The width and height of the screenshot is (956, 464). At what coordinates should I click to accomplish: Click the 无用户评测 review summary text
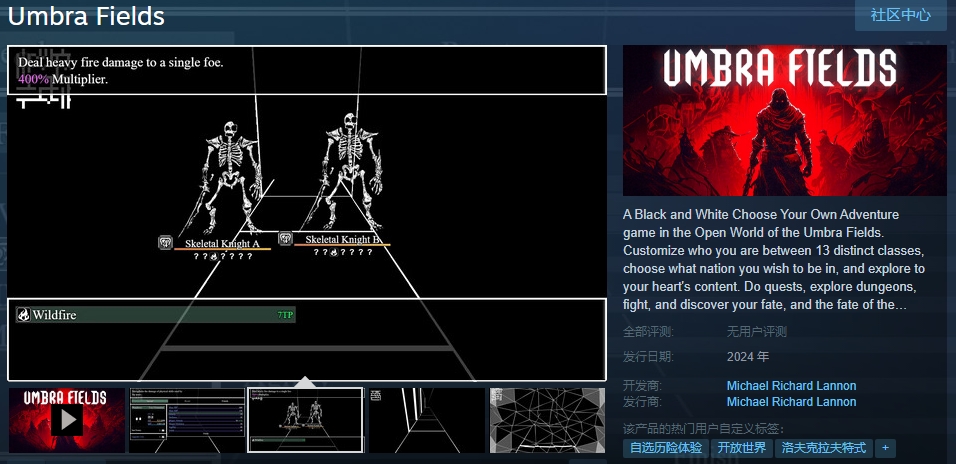pos(757,332)
